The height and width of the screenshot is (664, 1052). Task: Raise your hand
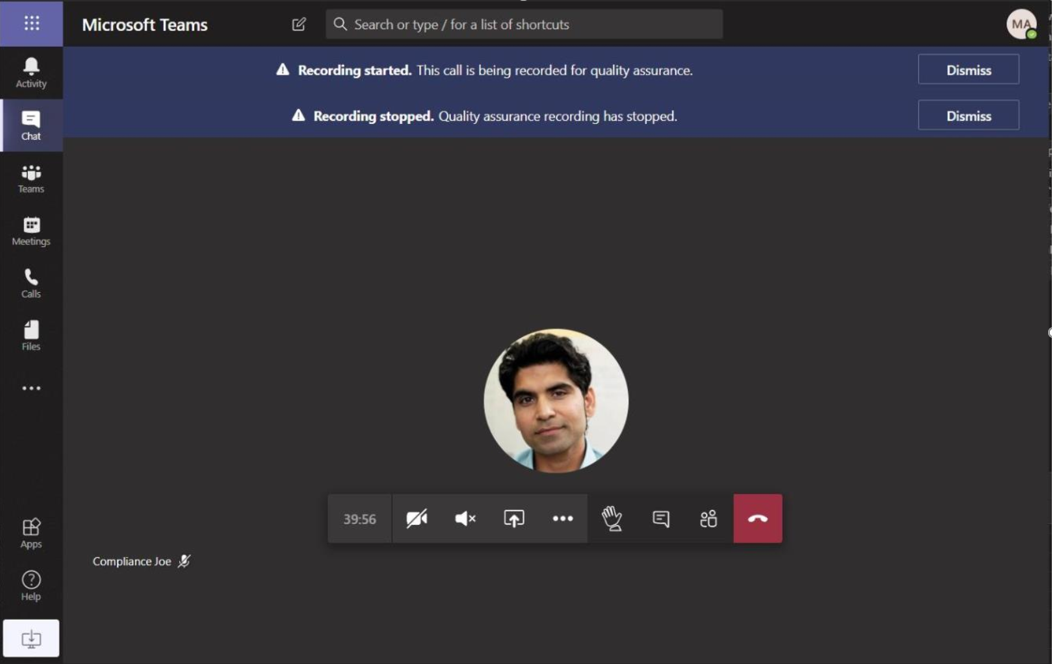point(612,518)
